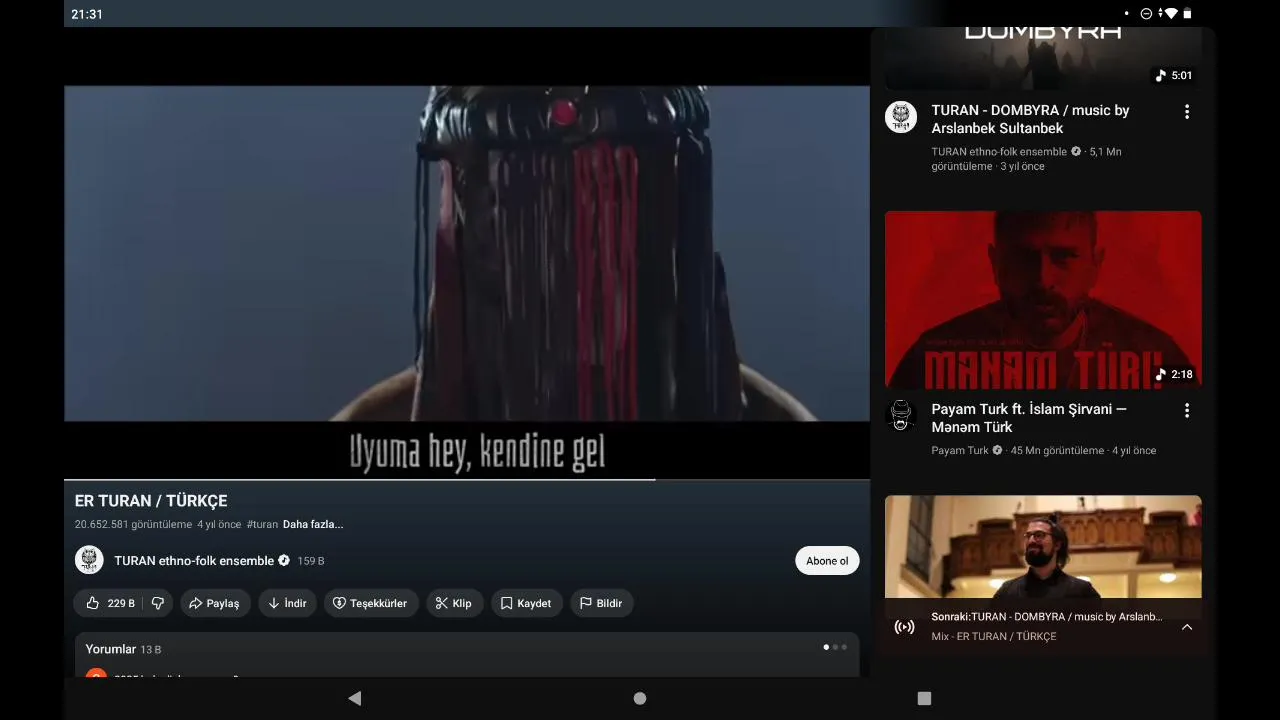Tap Sonraki: TURAN - DOMBYRA next-up text
The width and height of the screenshot is (1280, 720).
pyautogui.click(x=1047, y=617)
